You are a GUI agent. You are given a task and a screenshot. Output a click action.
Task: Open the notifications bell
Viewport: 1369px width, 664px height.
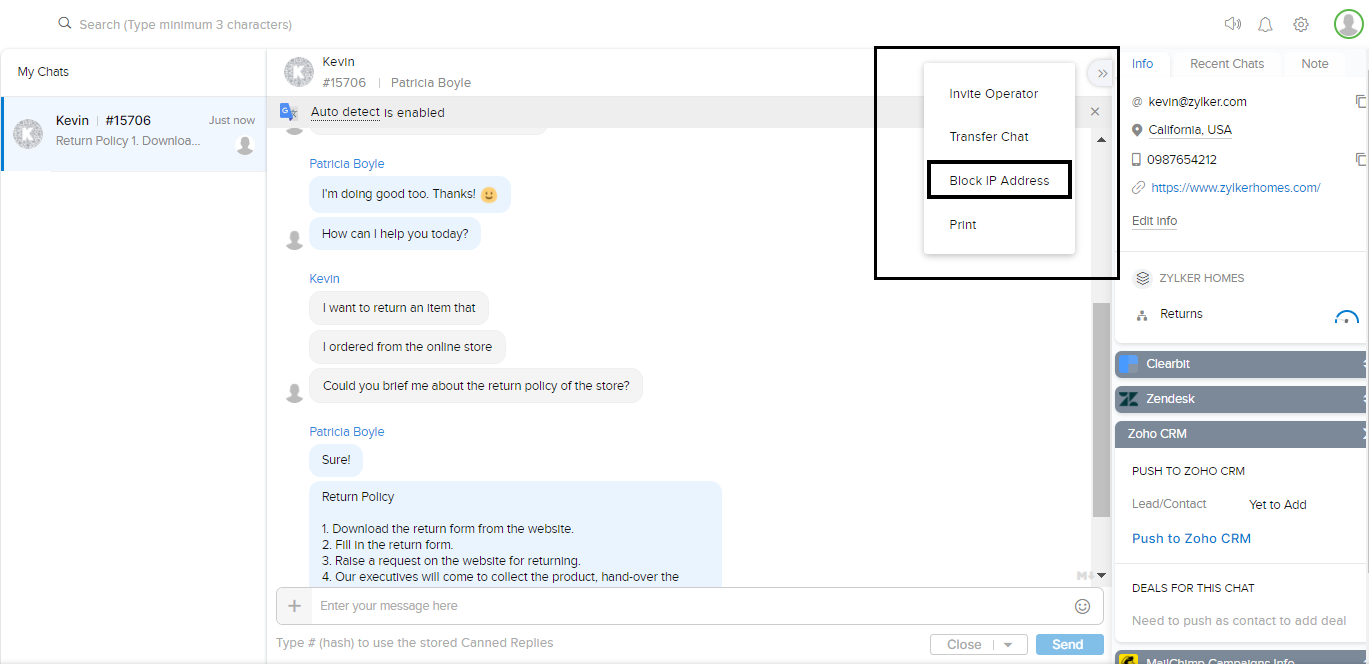point(1265,24)
